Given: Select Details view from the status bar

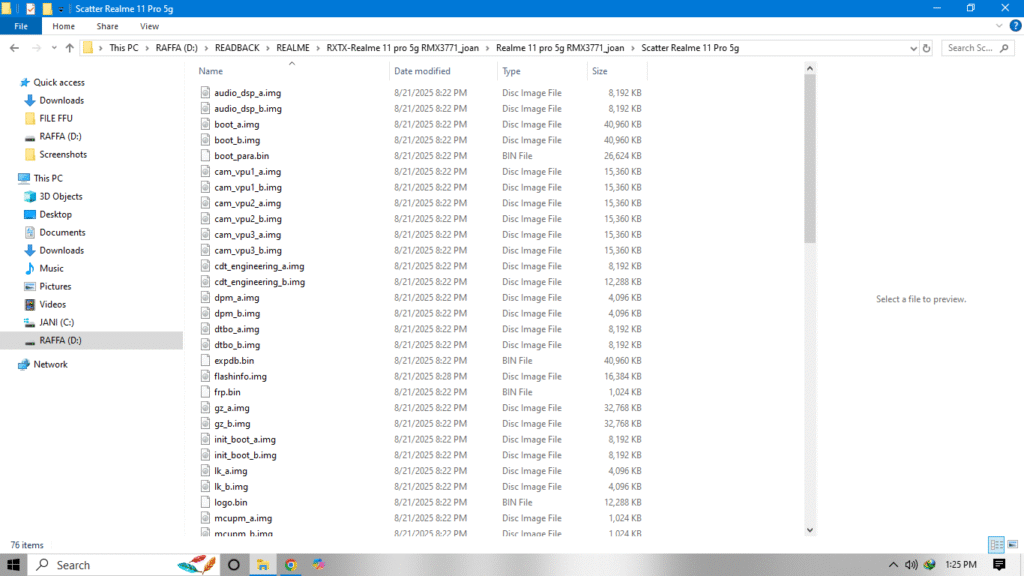Looking at the screenshot, I should (x=995, y=544).
